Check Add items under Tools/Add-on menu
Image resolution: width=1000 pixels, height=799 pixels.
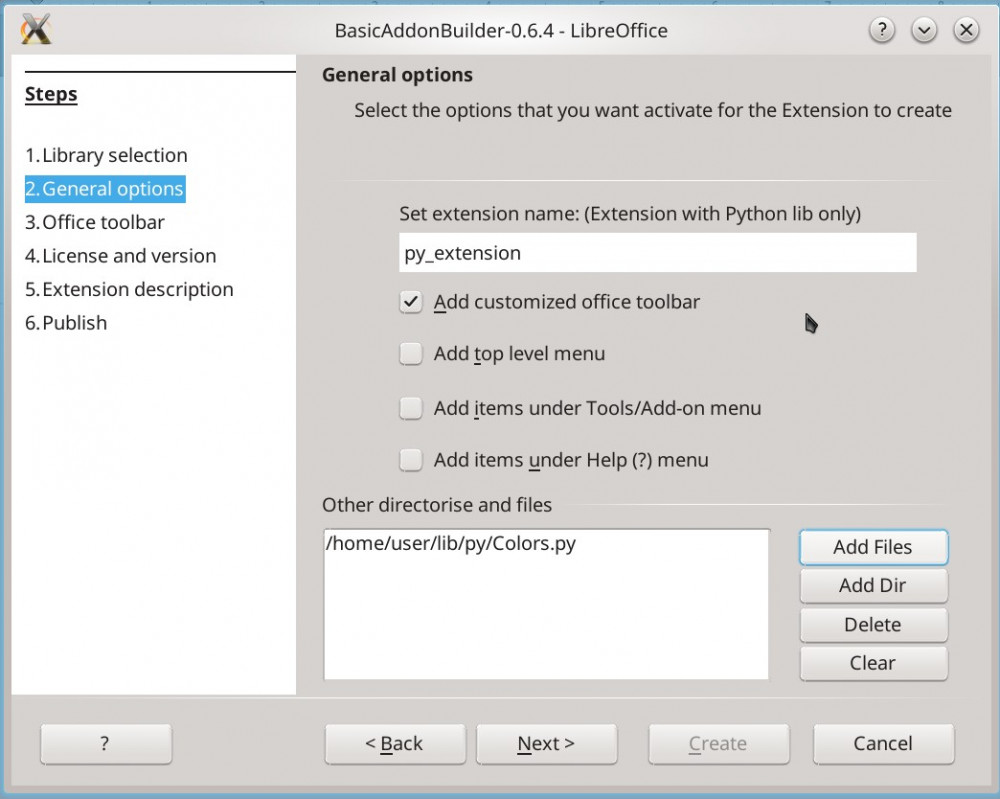[411, 408]
